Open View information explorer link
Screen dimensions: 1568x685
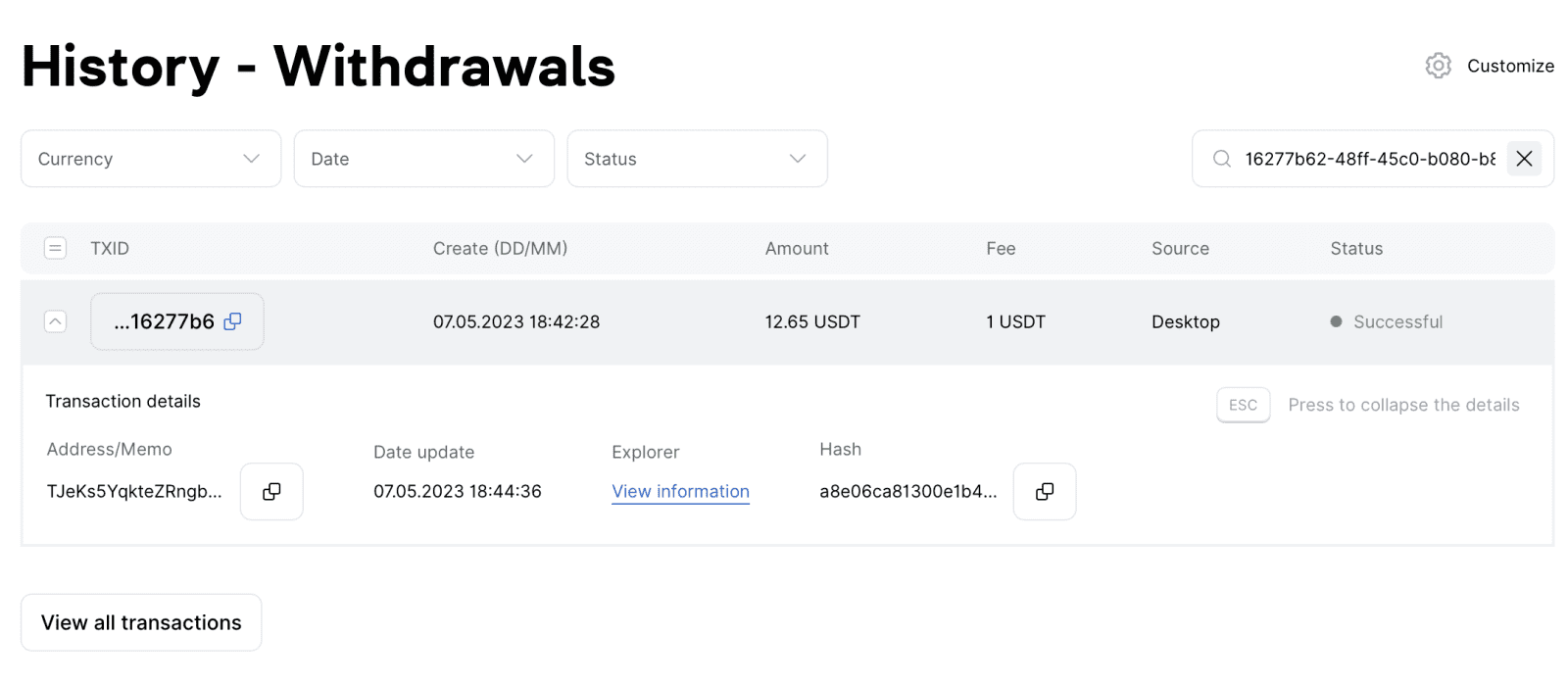pos(680,492)
